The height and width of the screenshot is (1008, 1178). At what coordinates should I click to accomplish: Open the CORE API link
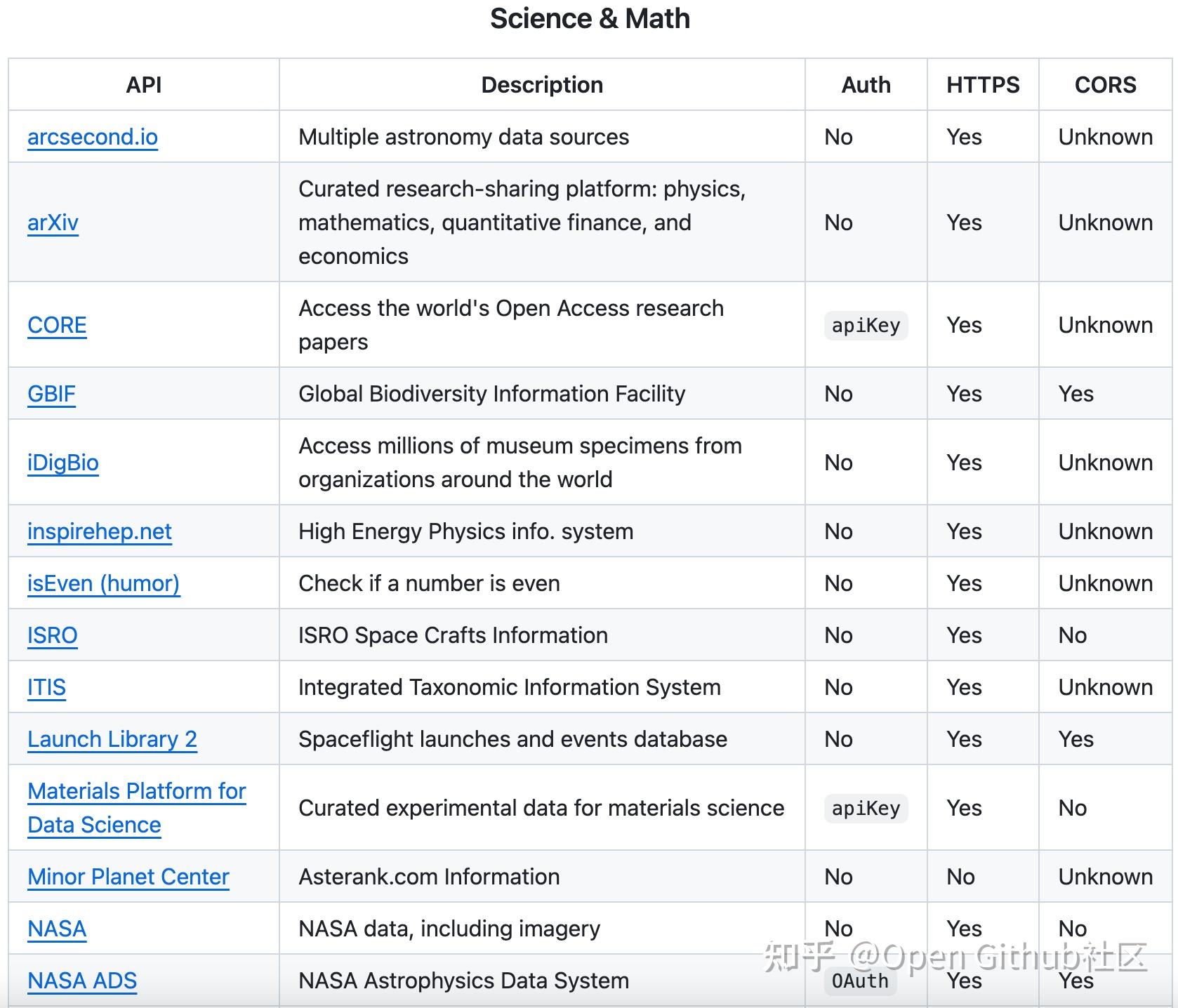coord(57,325)
